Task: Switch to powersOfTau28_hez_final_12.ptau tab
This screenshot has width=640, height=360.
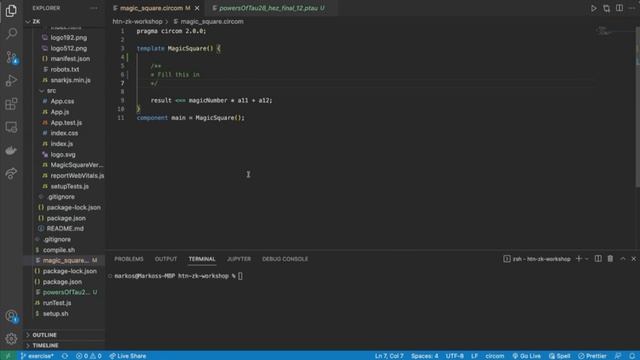Action: pyautogui.click(x=271, y=8)
